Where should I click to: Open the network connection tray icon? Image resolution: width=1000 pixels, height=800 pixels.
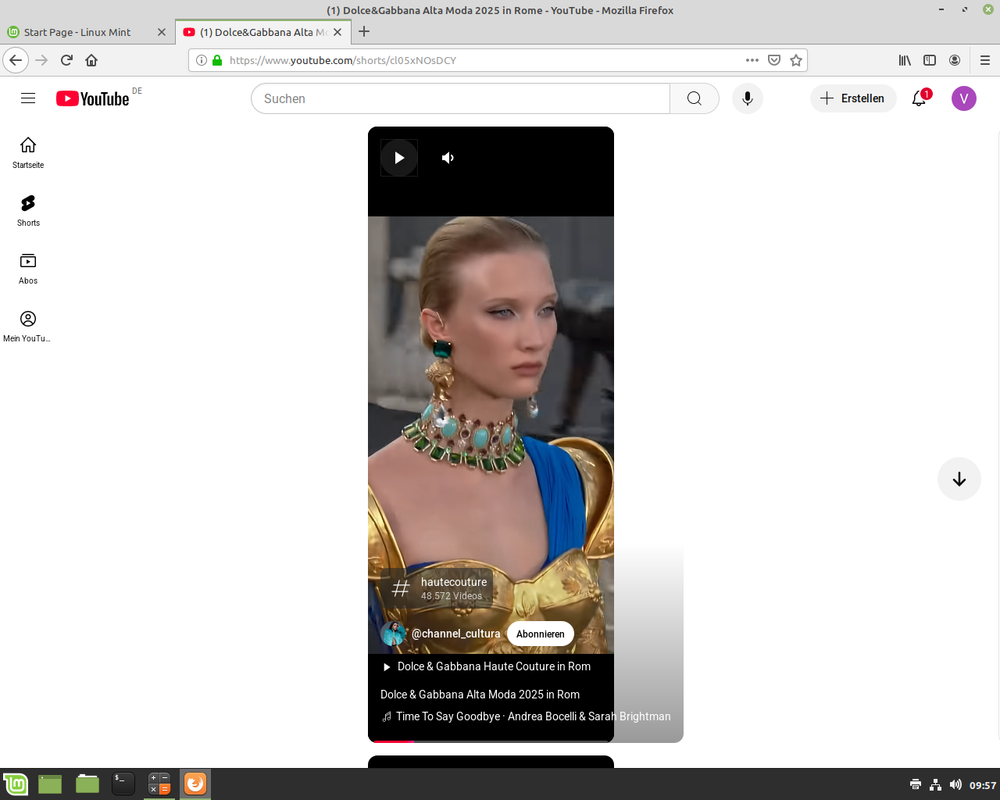935,785
